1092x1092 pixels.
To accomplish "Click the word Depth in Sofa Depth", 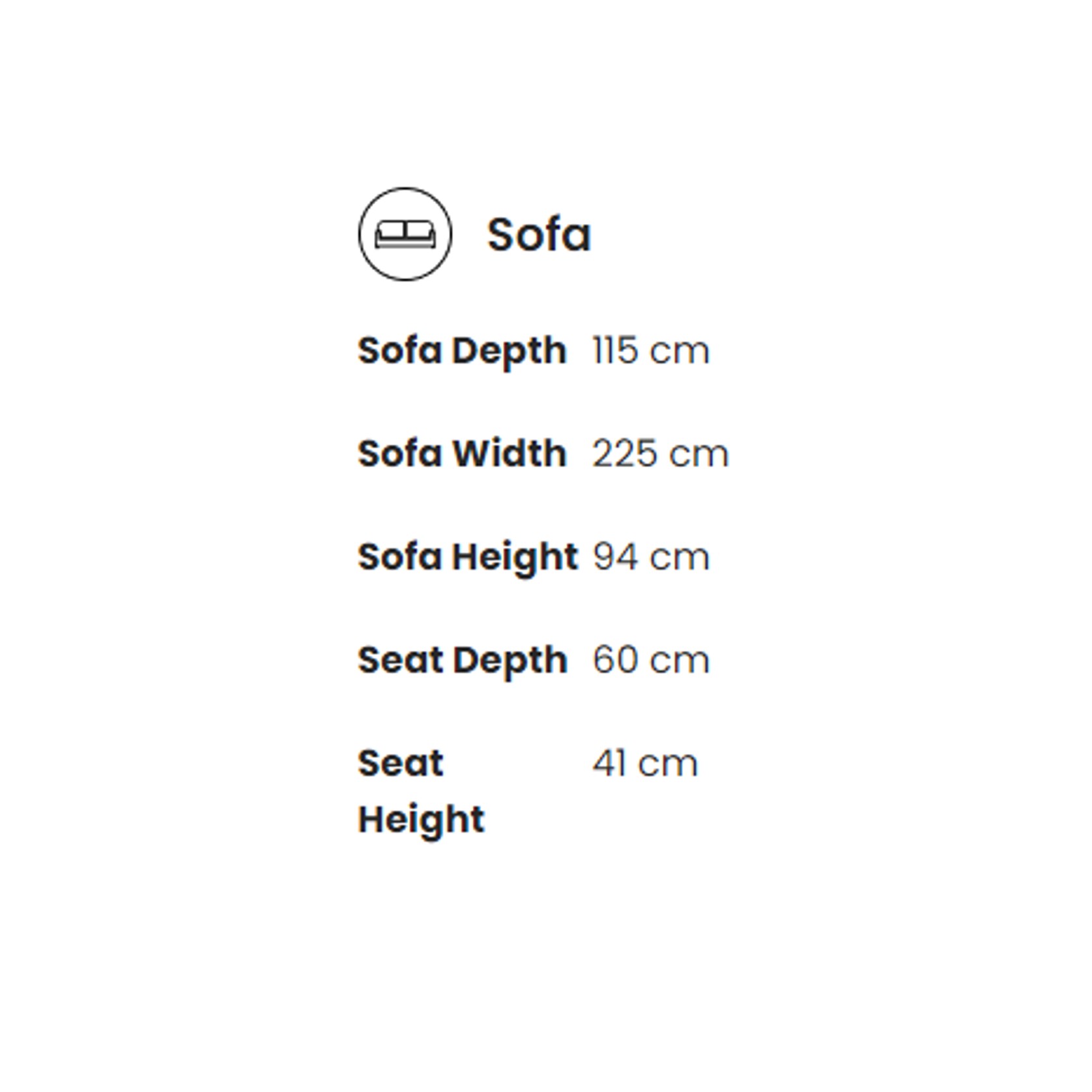I will [509, 352].
